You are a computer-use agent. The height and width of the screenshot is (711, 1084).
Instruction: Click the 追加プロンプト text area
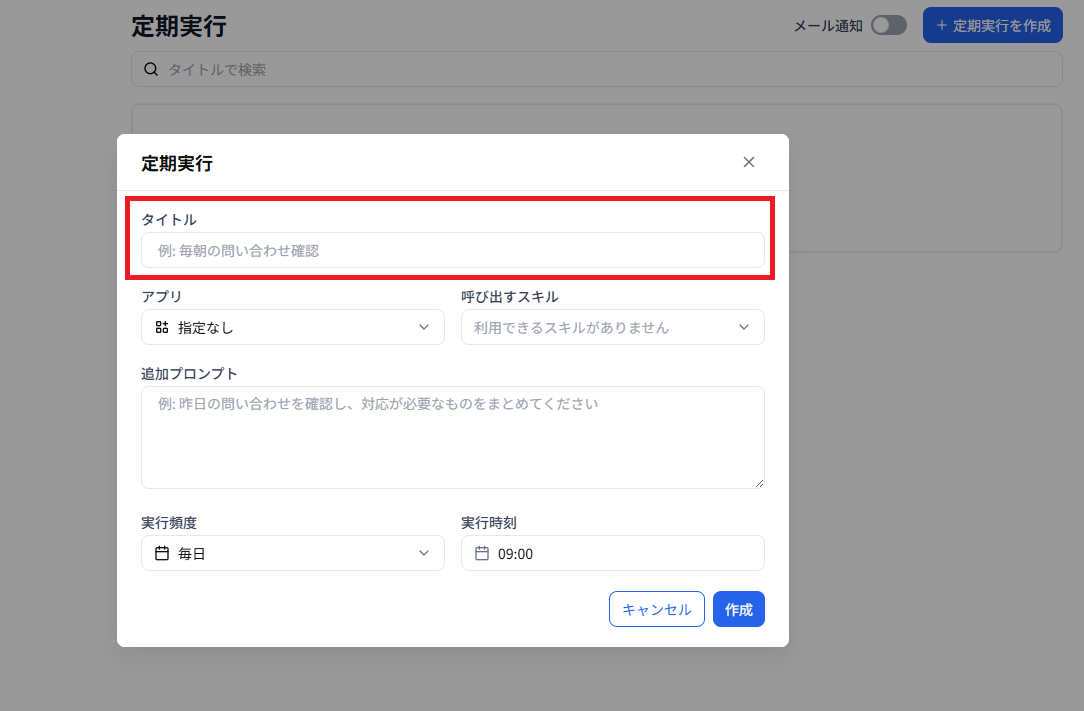(x=453, y=437)
